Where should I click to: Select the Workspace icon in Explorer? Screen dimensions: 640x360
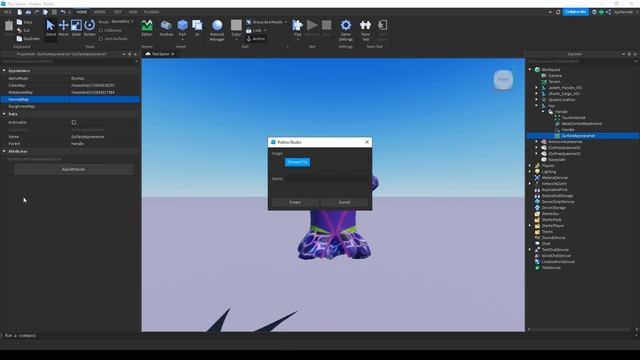pos(538,70)
